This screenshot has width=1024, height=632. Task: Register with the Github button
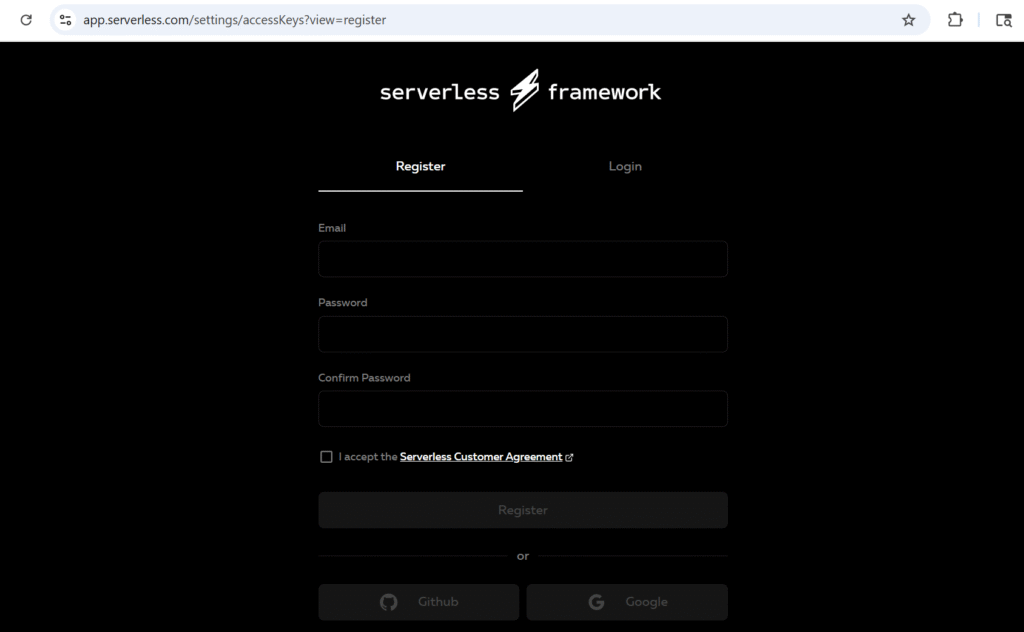click(x=419, y=602)
